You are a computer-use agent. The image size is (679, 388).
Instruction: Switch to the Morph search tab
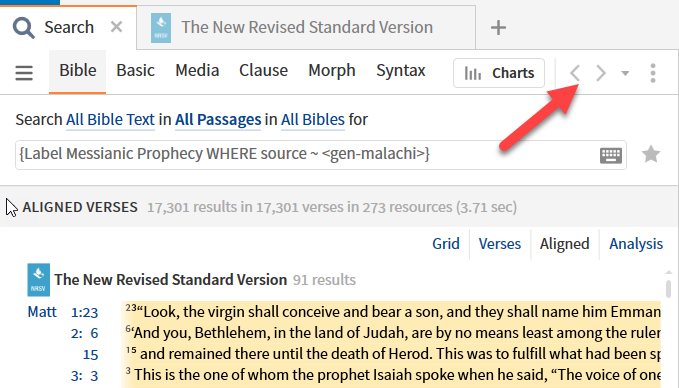332,71
